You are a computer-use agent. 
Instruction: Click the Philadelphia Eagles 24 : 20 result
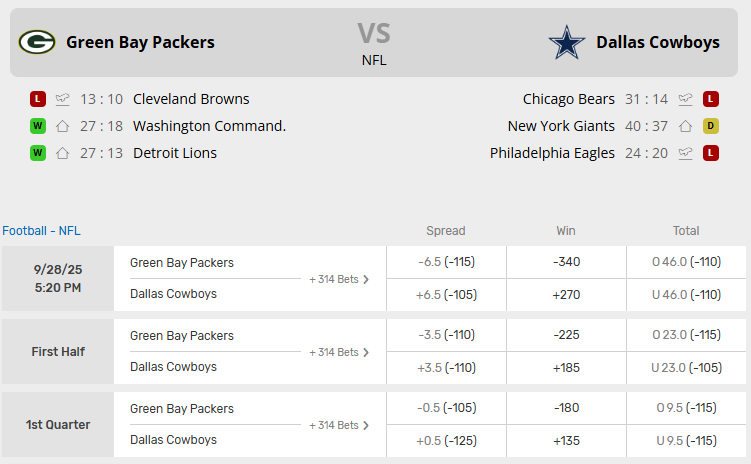click(648, 153)
